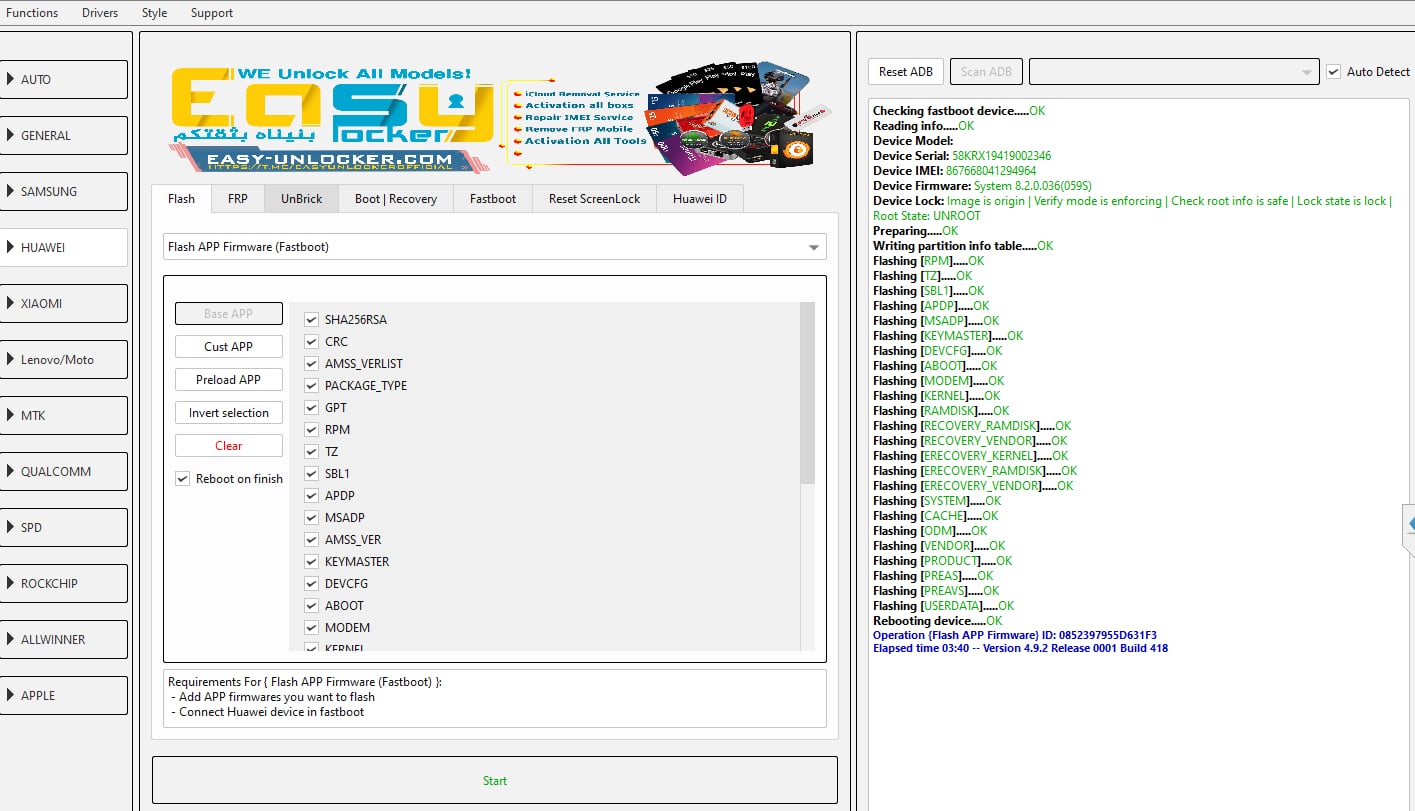The width and height of the screenshot is (1415, 811).
Task: Uncheck the CRC partition
Action: click(x=312, y=342)
